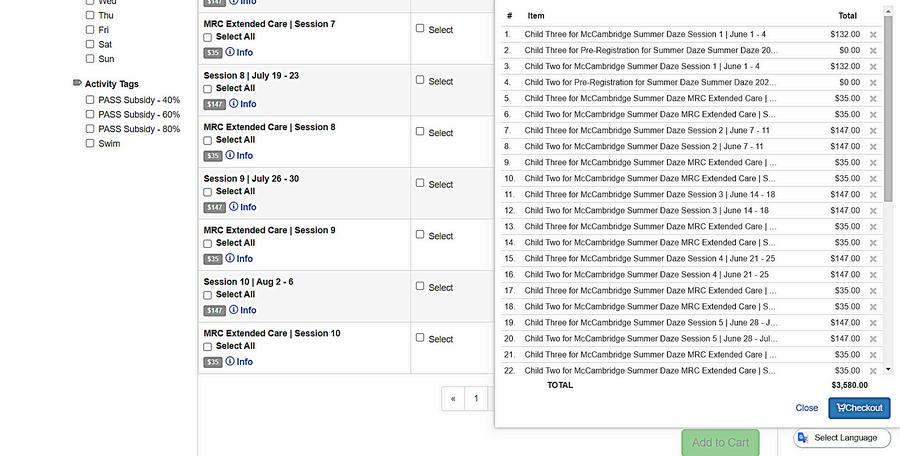Click the cart total $3,580.00
900x456 pixels.
pyautogui.click(x=849, y=385)
